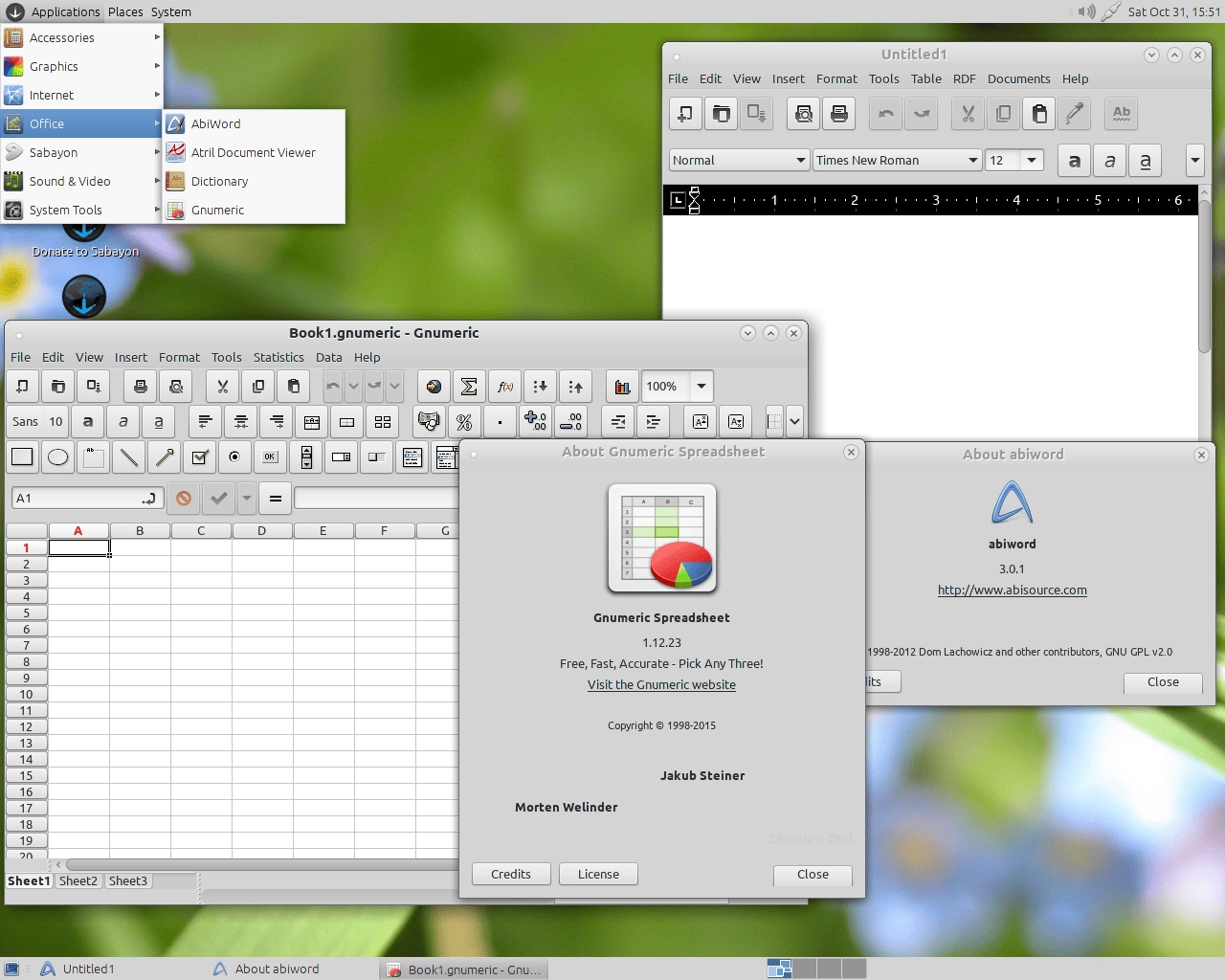The image size is (1225, 980).
Task: Increase decimal places in Gnumeric
Action: pos(536,421)
